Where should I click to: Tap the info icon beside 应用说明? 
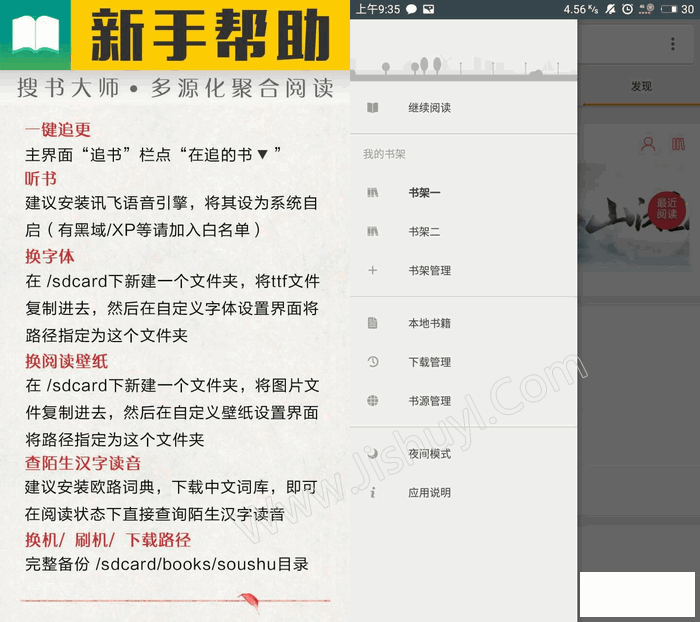[x=373, y=493]
